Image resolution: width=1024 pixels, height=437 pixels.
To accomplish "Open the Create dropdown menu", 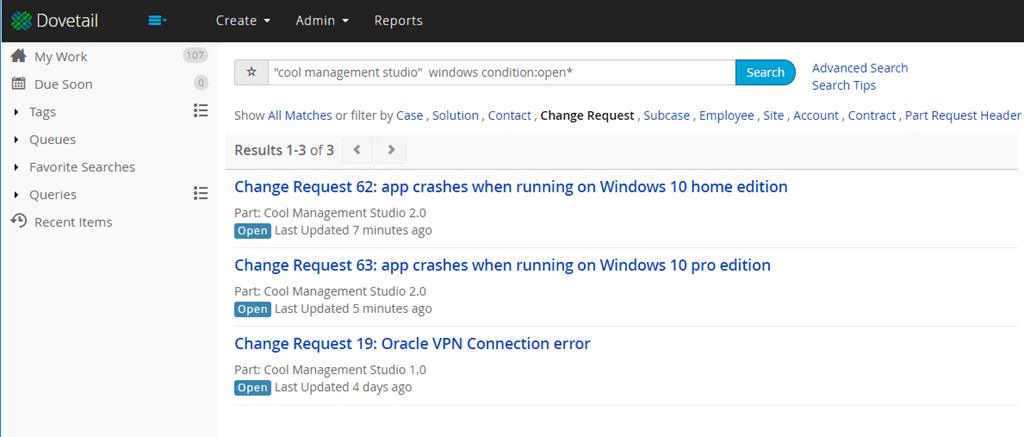I will (x=243, y=20).
